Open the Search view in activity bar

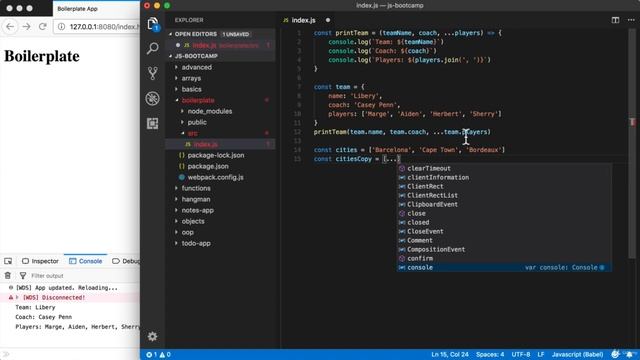click(x=153, y=48)
